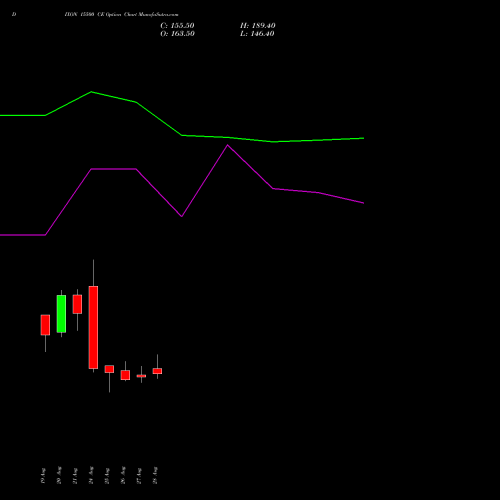Viewport: 500px width, 500px height.
Task: Click the close value C: 155.50
Action: coord(177,26)
